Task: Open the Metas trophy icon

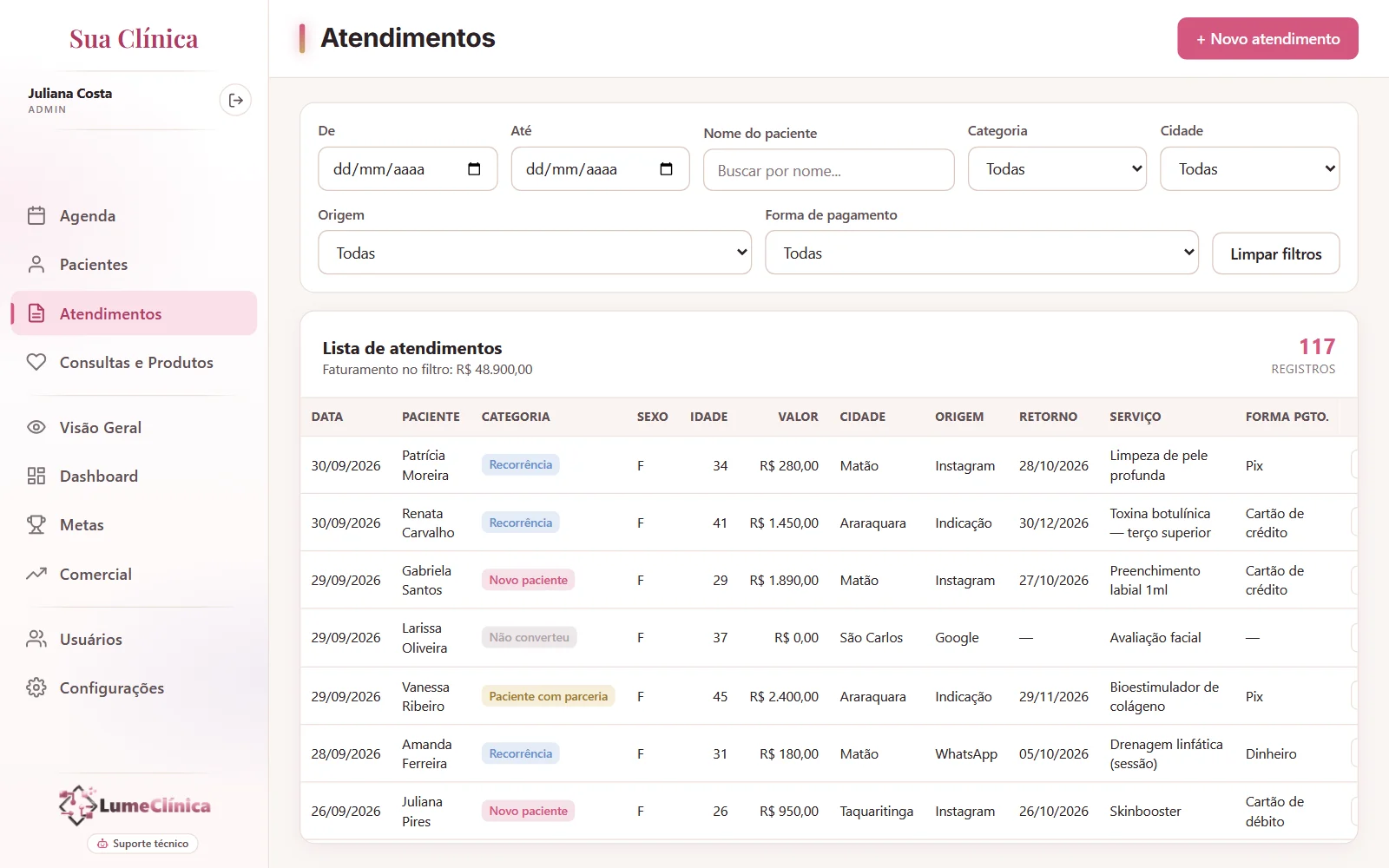Action: tap(36, 524)
